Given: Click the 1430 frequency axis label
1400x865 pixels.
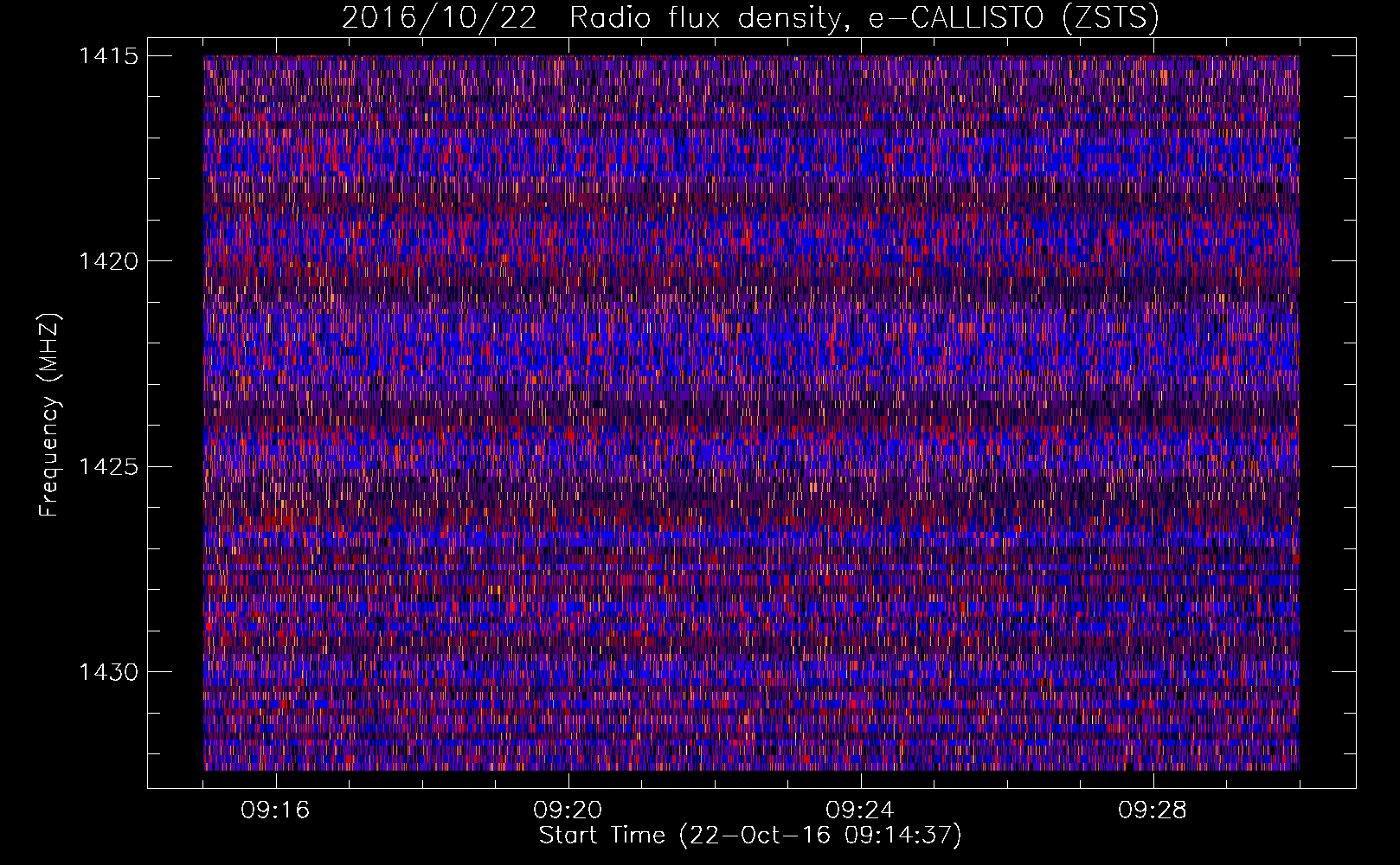Looking at the screenshot, I should click(x=108, y=672).
